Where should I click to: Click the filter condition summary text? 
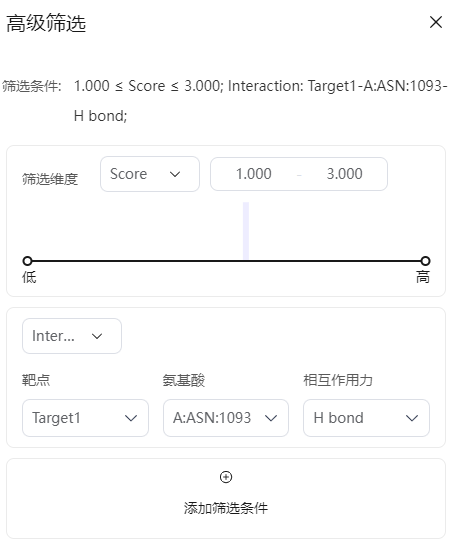pos(260,101)
